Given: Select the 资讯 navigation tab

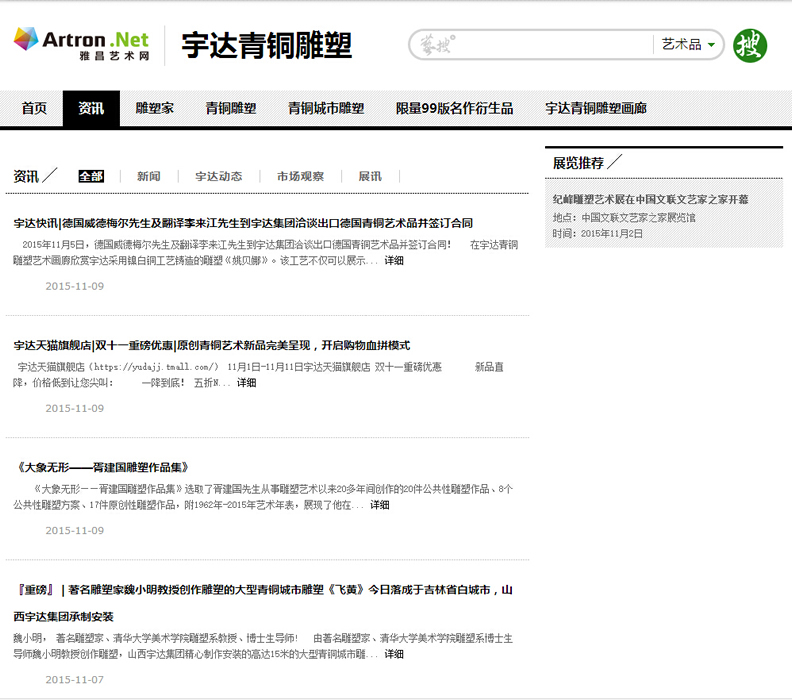Looking at the screenshot, I should (x=91, y=109).
